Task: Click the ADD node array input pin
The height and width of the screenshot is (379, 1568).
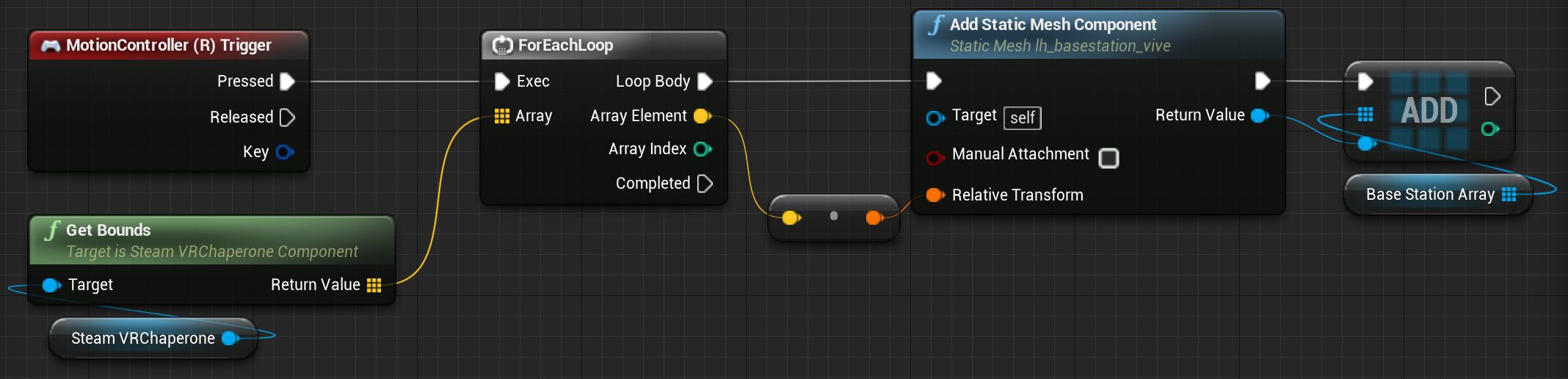Action: (1365, 114)
